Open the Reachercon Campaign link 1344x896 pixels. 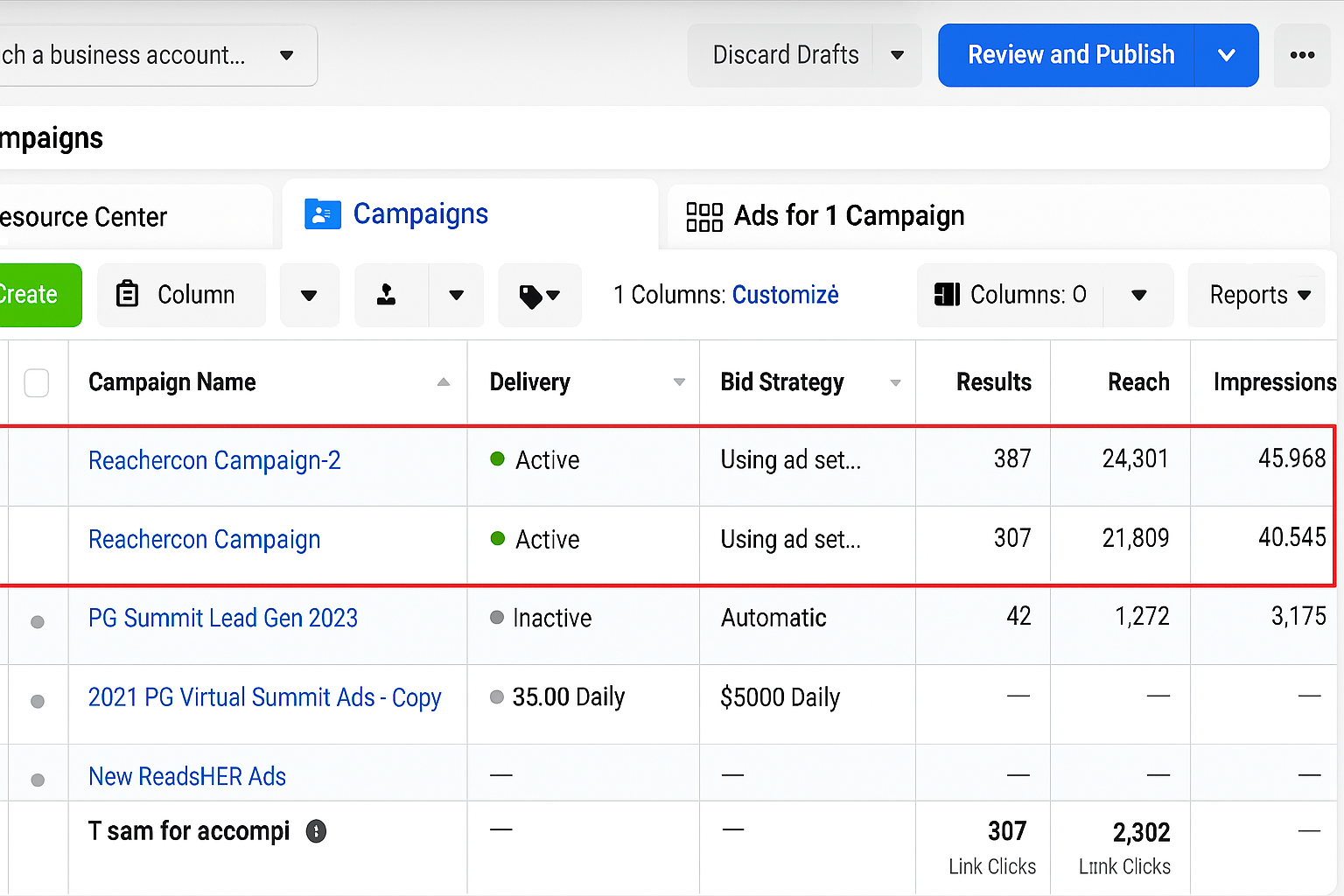click(205, 539)
